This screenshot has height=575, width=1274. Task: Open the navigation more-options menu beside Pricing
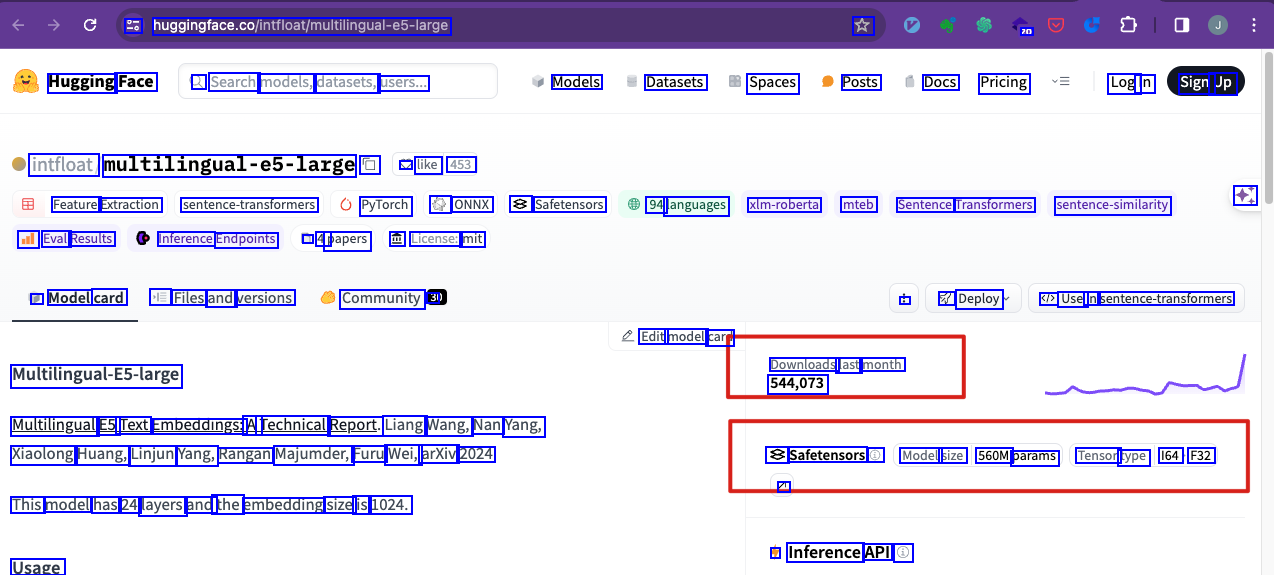click(x=1061, y=82)
